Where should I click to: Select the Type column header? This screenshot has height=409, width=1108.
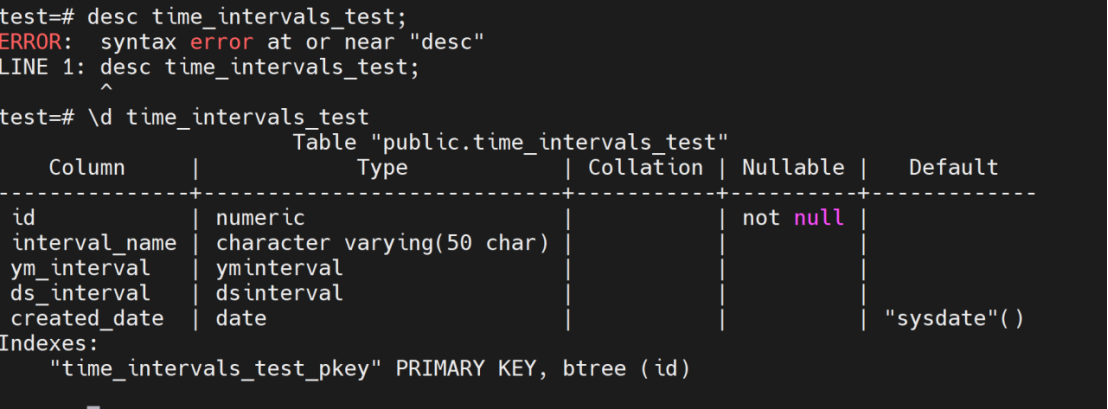[382, 167]
